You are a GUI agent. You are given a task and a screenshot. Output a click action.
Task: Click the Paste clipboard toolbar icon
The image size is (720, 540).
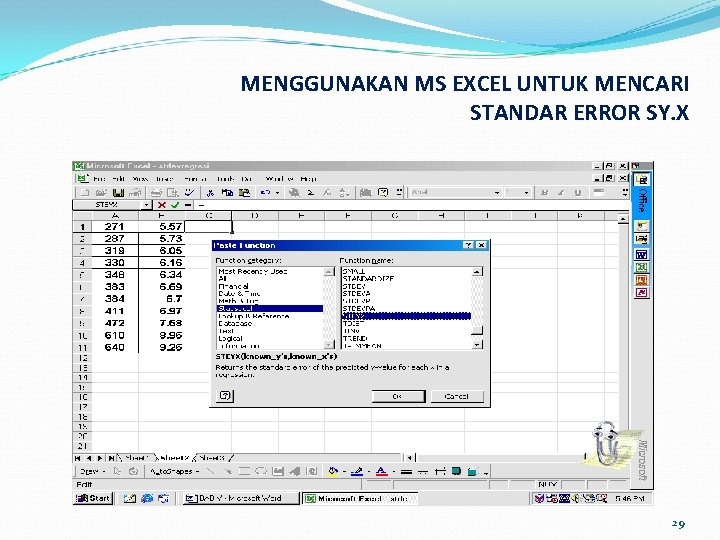point(244,193)
